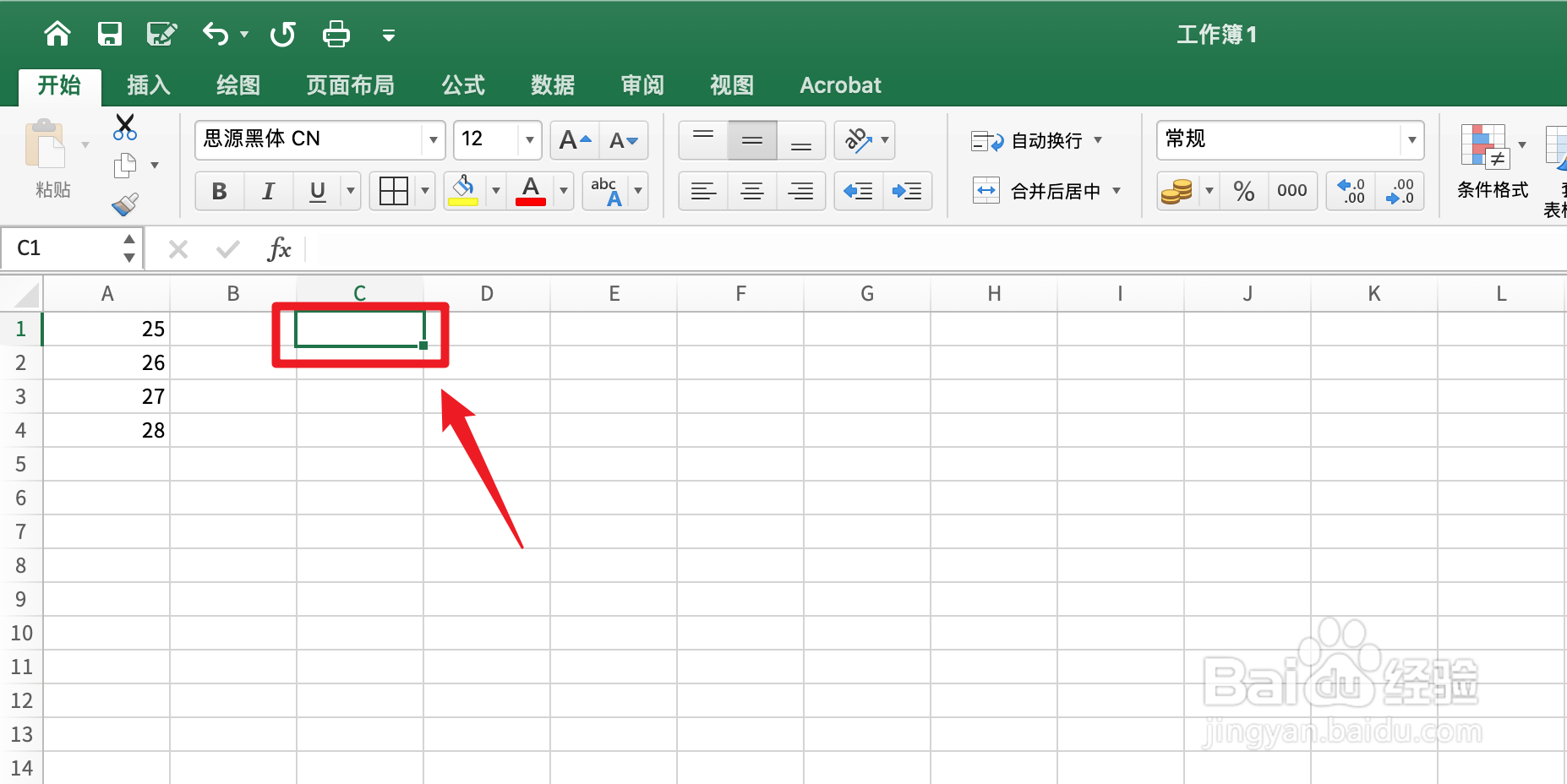This screenshot has width=1567, height=784.
Task: Expand the phonetic guide dropdown arrow
Action: pos(638,191)
